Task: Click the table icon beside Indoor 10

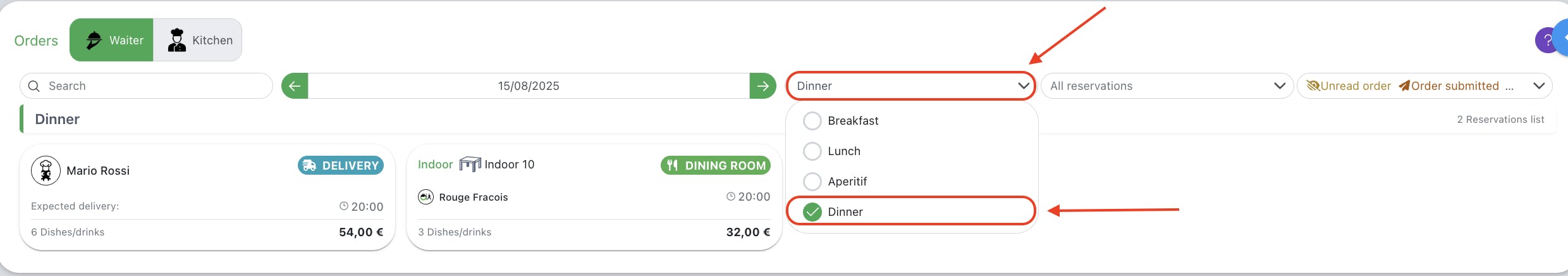Action: (470, 165)
